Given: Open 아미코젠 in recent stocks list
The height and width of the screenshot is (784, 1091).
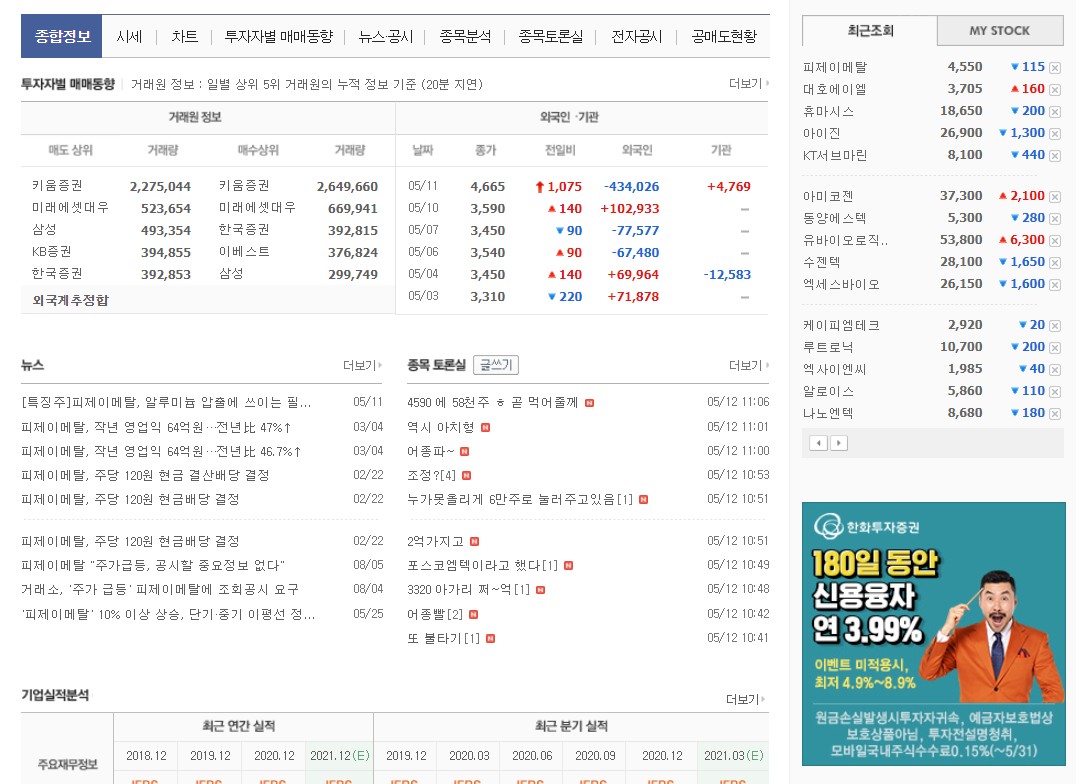Looking at the screenshot, I should pyautogui.click(x=828, y=196).
